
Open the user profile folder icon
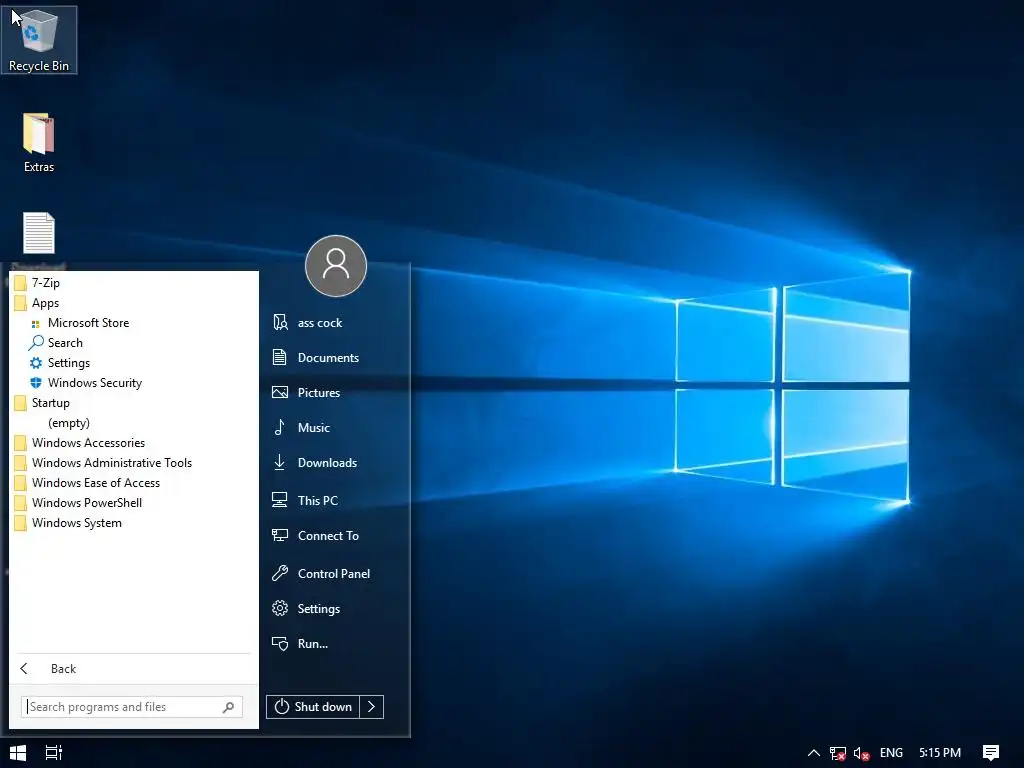coord(280,322)
